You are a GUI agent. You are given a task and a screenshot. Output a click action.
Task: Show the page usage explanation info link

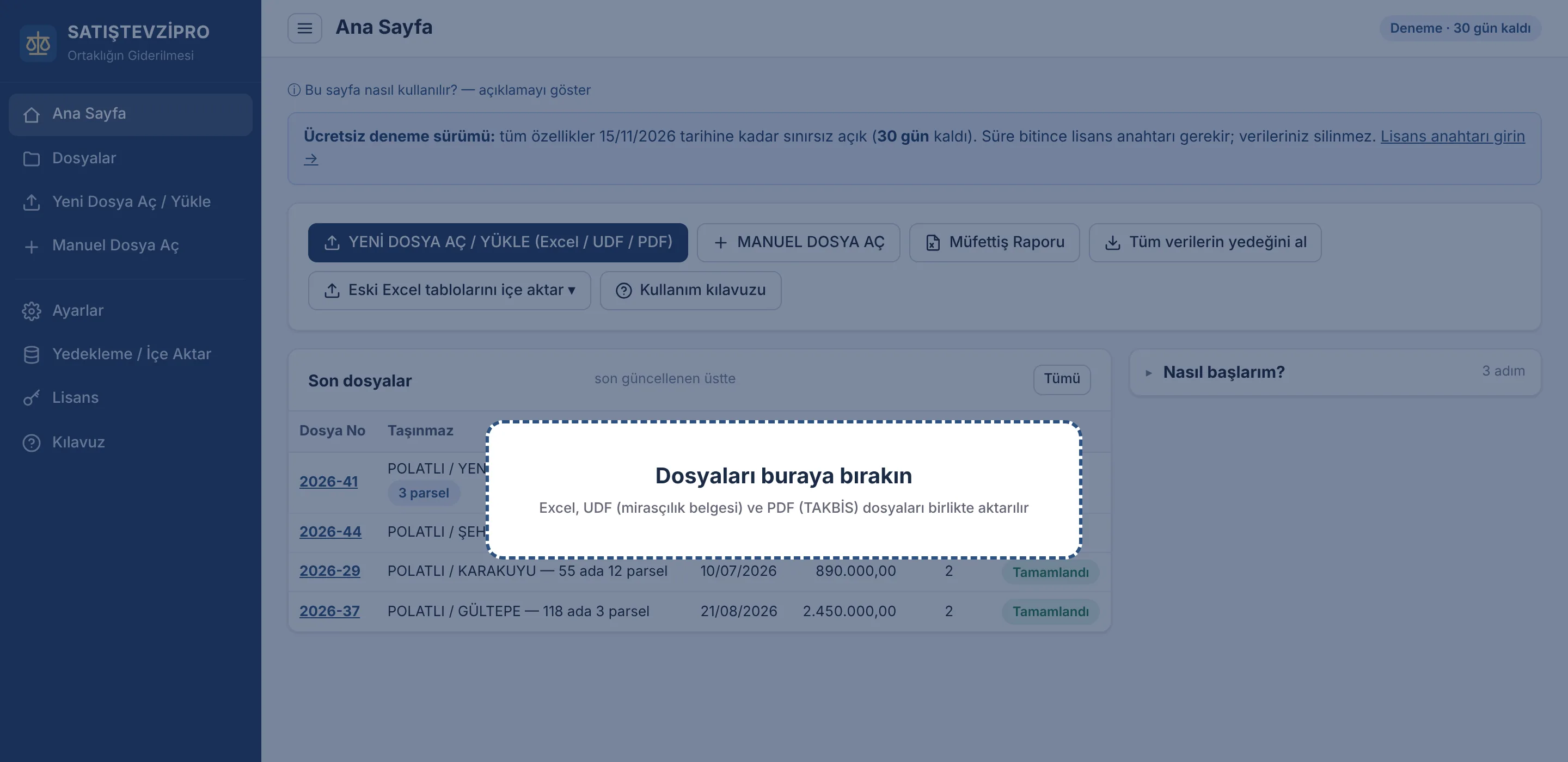[439, 90]
